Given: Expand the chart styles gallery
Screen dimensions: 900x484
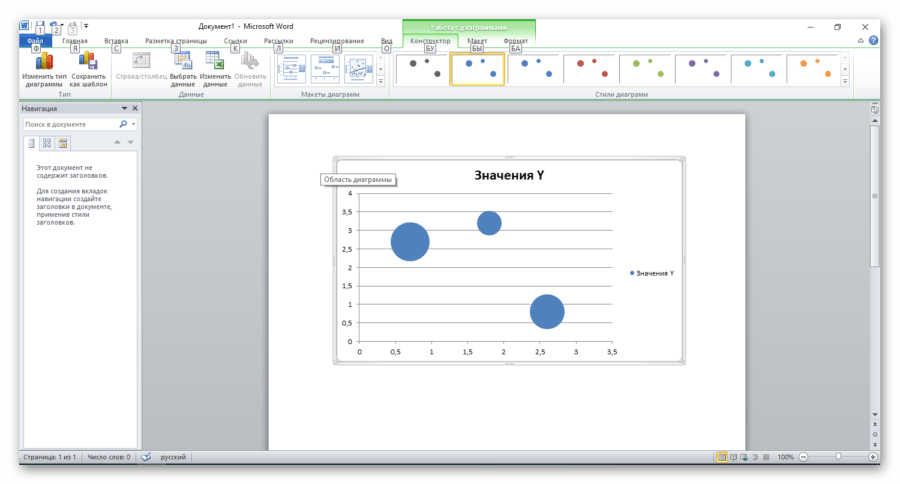Looking at the screenshot, I should (x=845, y=81).
